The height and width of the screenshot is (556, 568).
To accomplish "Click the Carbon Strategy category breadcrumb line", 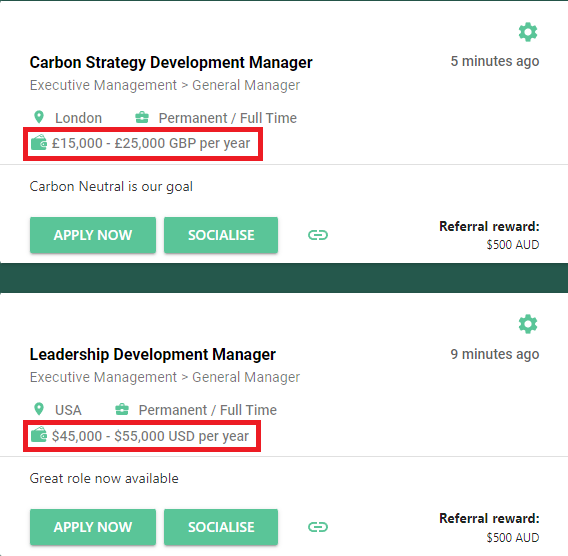I will [165, 85].
